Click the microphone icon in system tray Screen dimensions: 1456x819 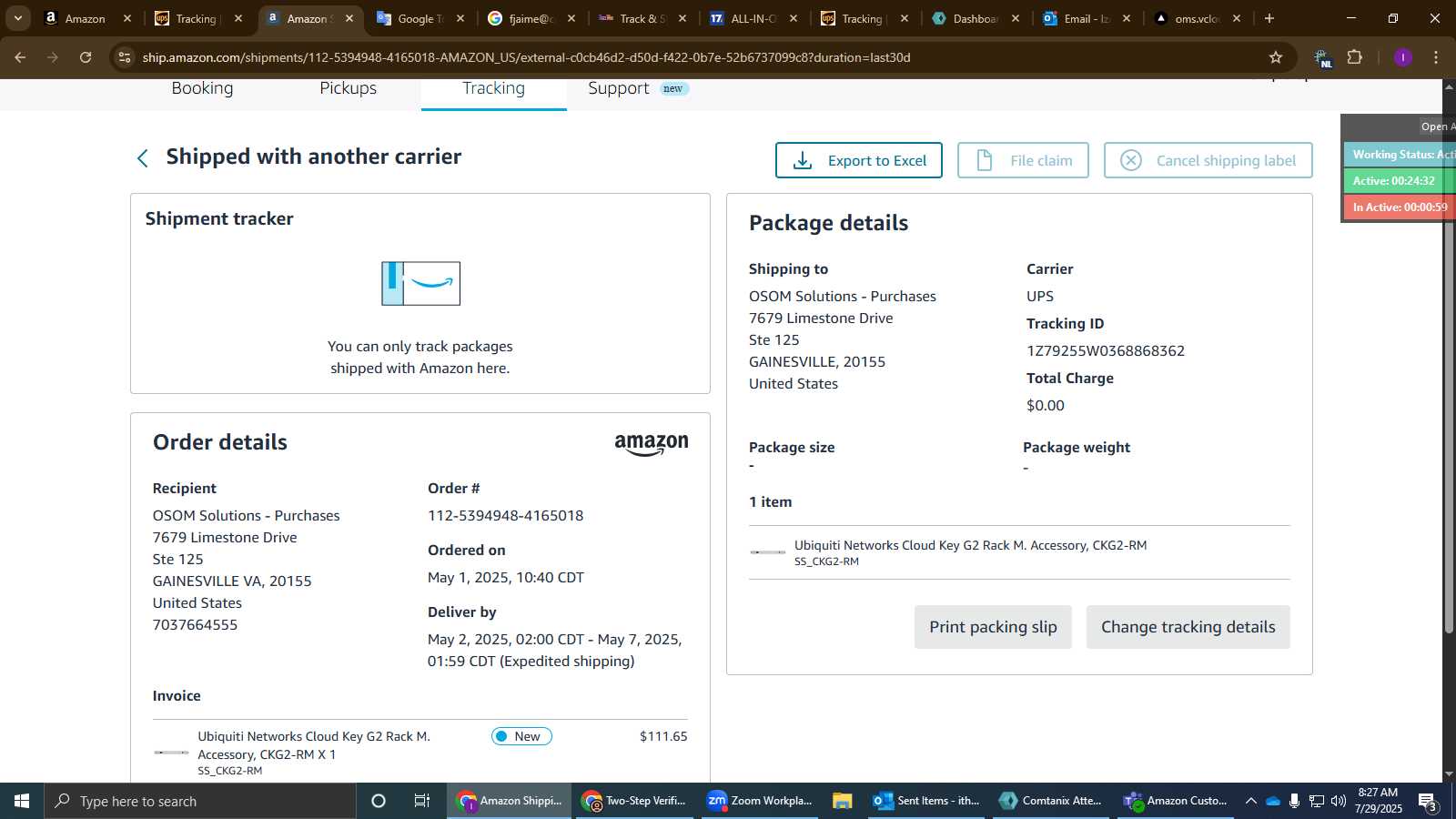[x=1294, y=801]
